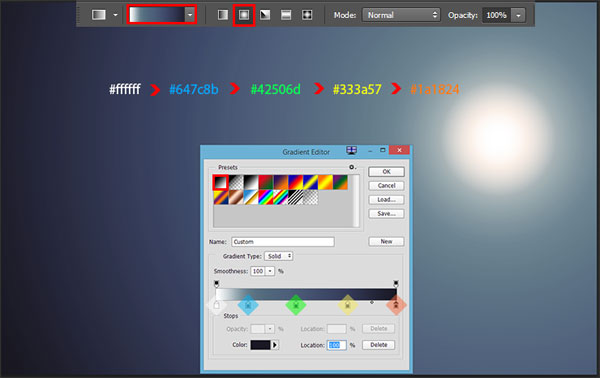Click the Gradient tool preset icon
The image size is (600, 378).
(x=99, y=15)
